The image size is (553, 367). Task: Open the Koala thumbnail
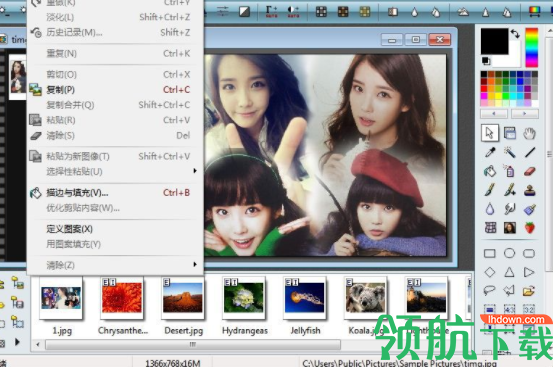(365, 298)
